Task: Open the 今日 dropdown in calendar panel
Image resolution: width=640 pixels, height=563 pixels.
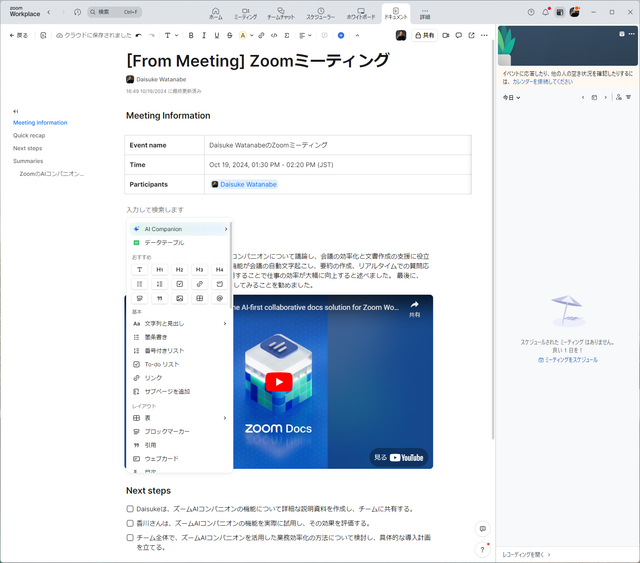Action: 511,98
